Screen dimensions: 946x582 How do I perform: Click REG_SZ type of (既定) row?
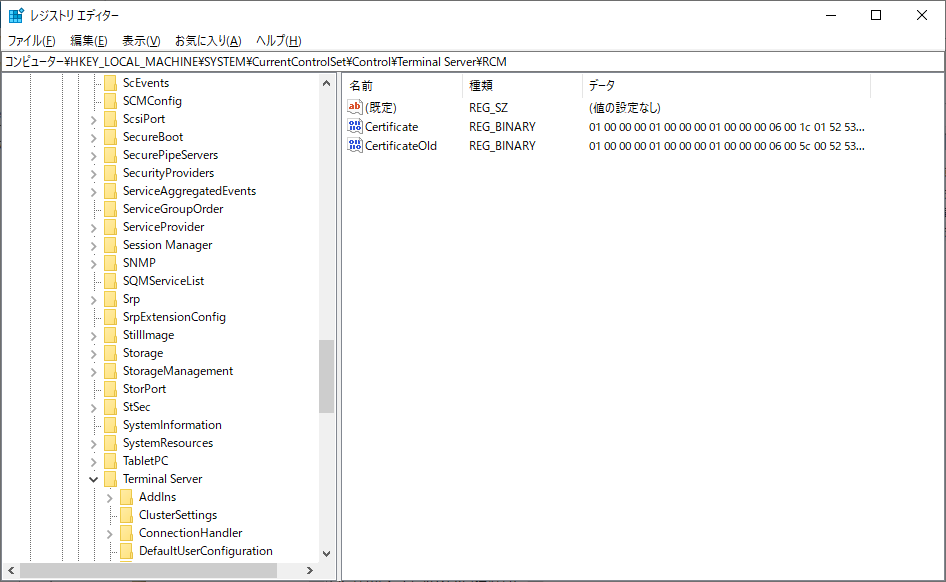click(489, 107)
